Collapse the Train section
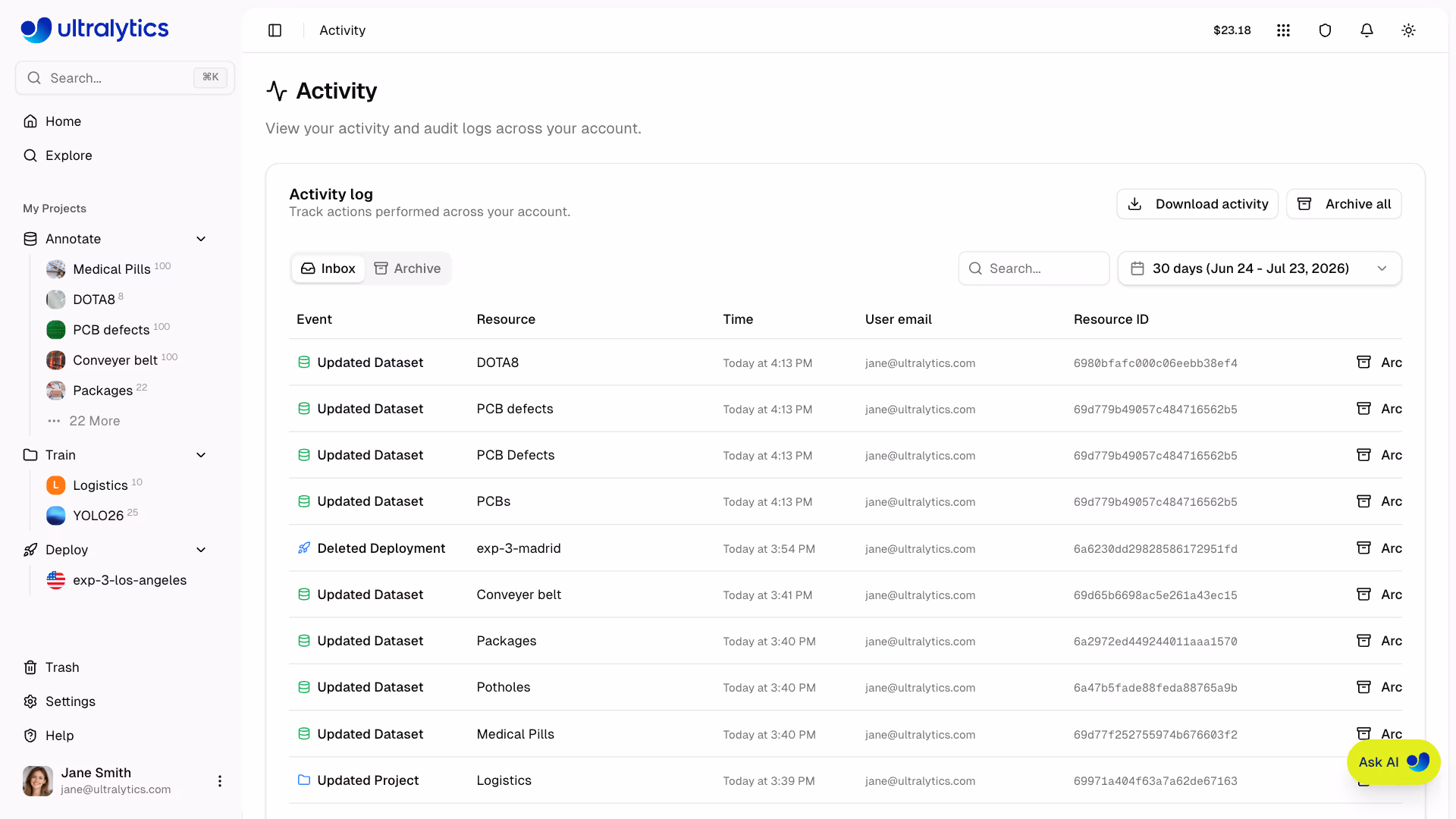The image size is (1456, 819). point(201,455)
